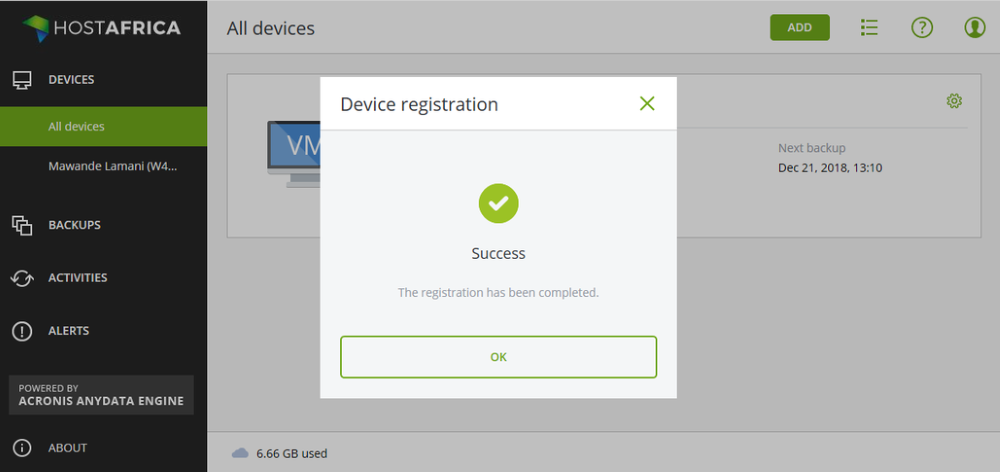Open the Backups menu item
The image size is (1000, 472).
pyautogui.click(x=74, y=225)
